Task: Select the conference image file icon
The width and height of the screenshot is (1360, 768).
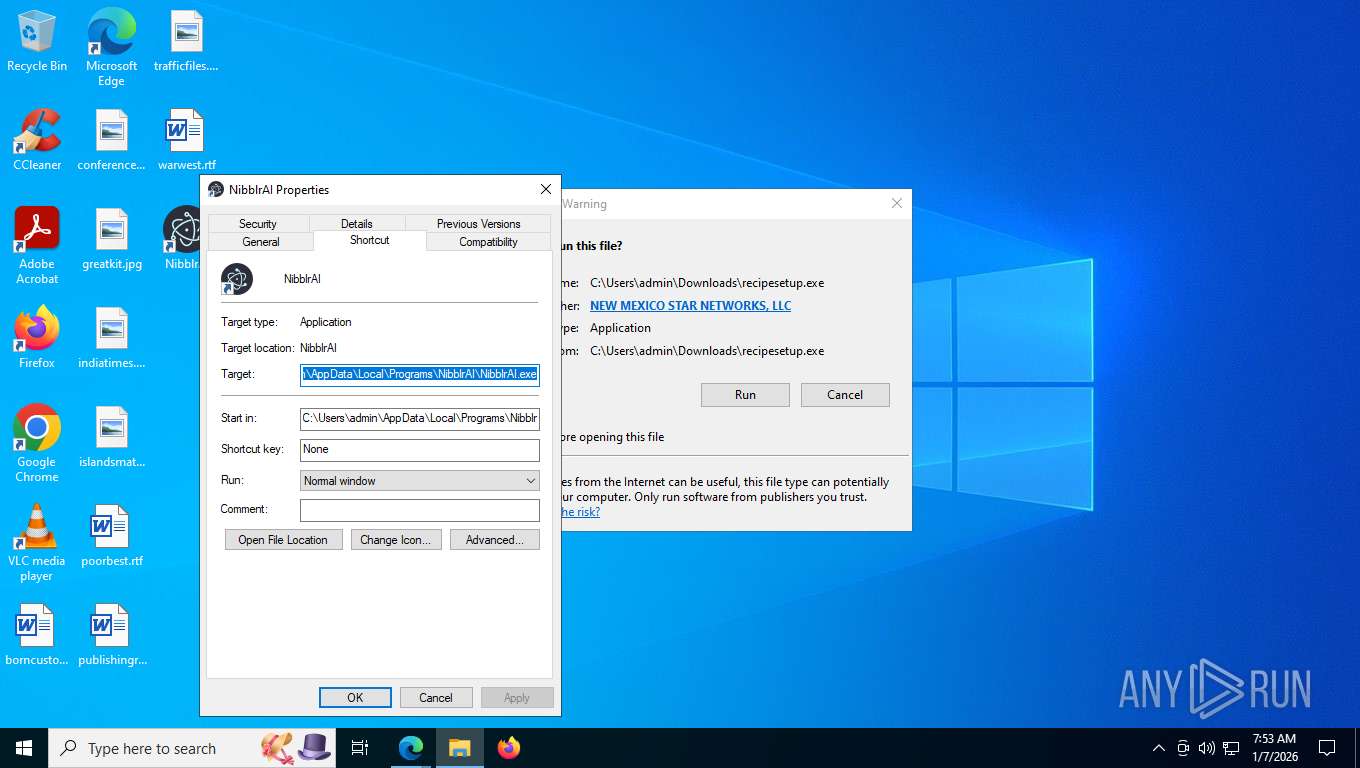Action: point(111,139)
